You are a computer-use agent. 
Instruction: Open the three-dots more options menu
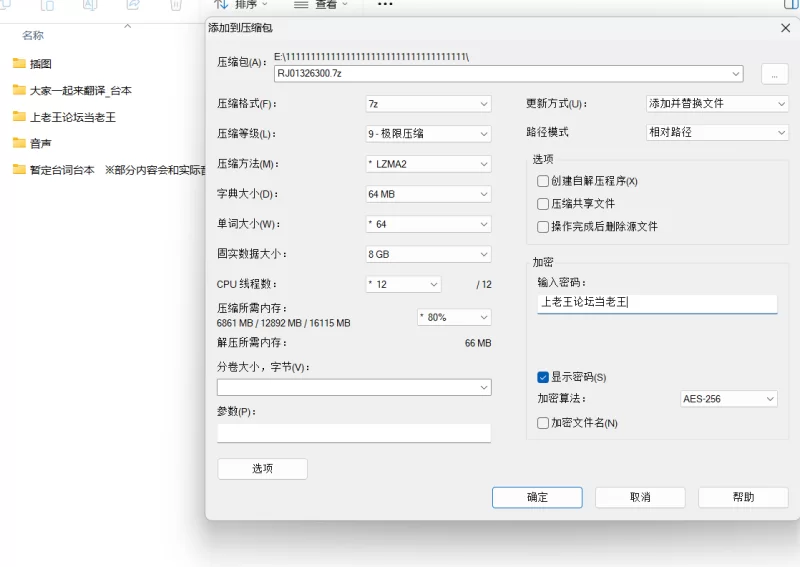pos(385,5)
